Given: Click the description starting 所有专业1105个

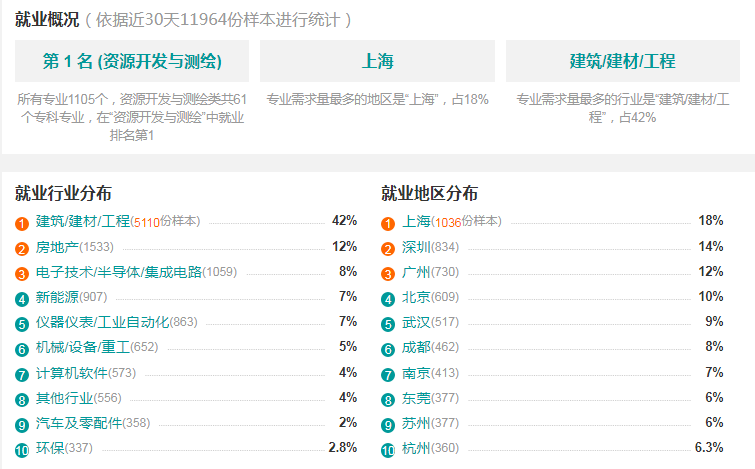Looking at the screenshot, I should (x=132, y=117).
